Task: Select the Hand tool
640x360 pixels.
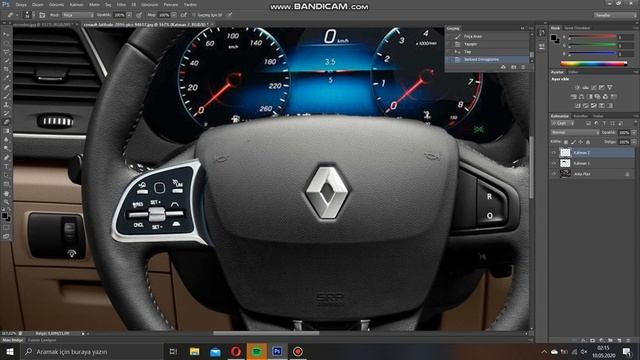Action: 6,193
